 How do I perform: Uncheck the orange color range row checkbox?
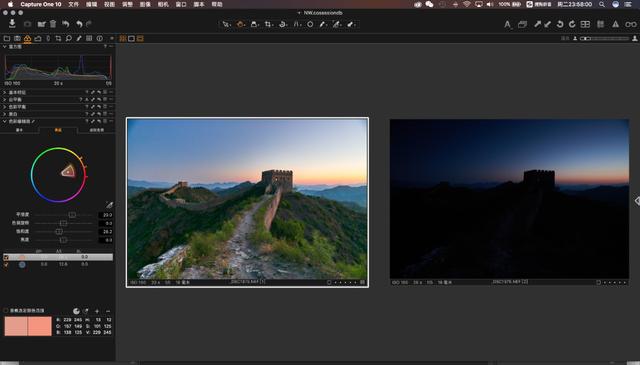click(x=6, y=257)
